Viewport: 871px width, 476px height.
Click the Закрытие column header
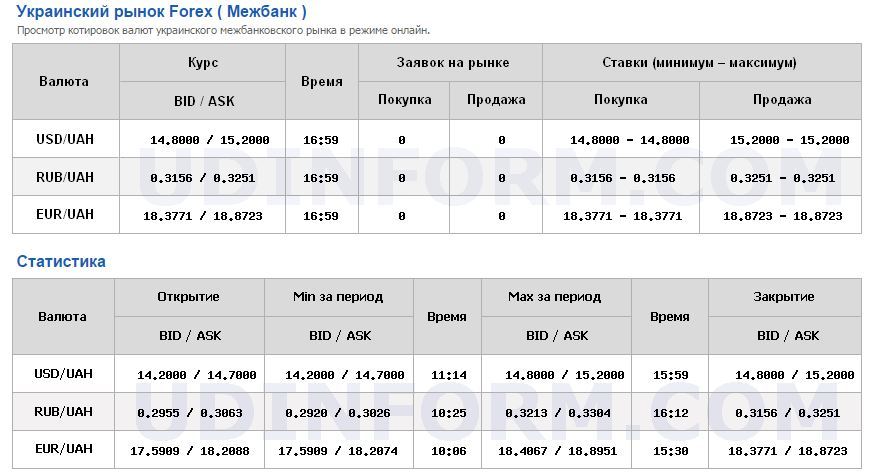[784, 297]
